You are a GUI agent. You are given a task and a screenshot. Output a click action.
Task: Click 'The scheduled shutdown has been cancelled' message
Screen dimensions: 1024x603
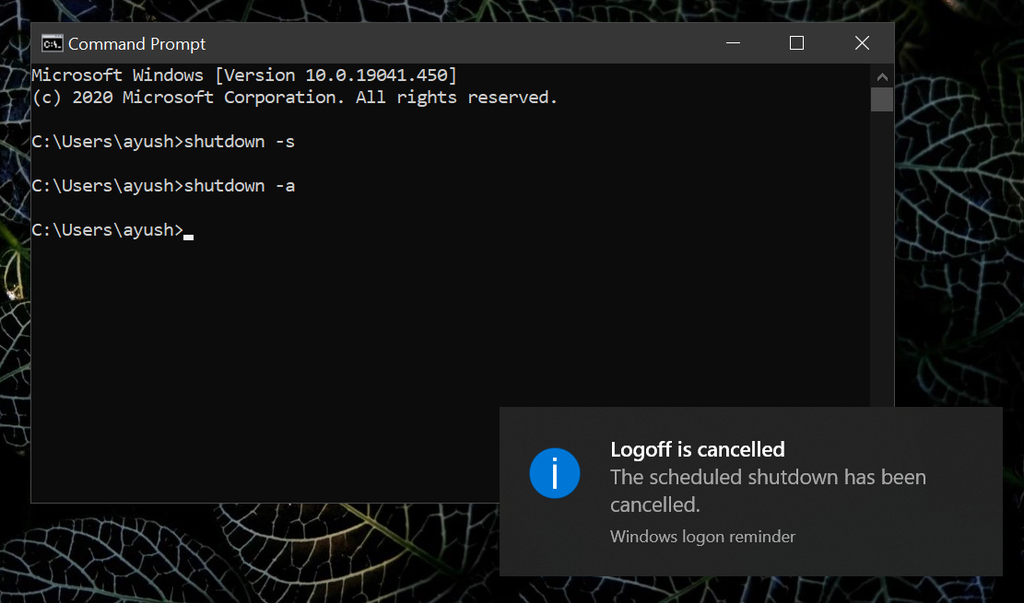point(768,491)
